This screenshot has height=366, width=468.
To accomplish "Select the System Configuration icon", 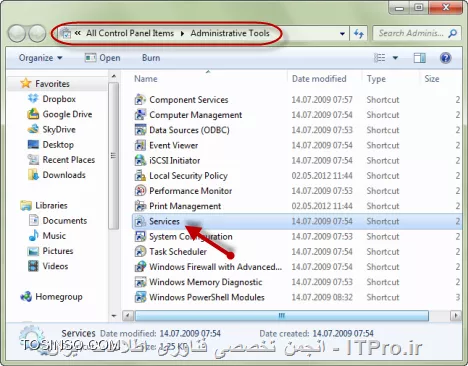I will [x=140, y=236].
